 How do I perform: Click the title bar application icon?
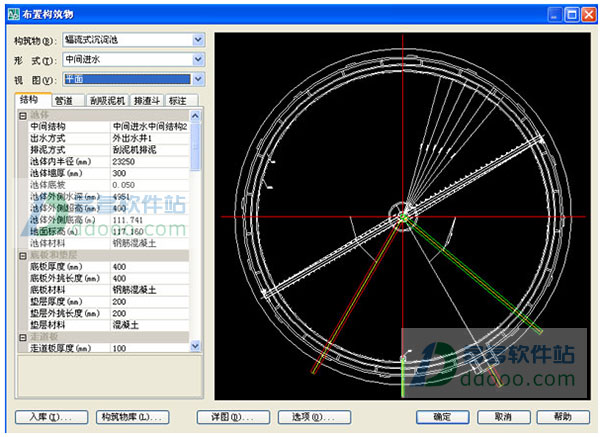[x=13, y=14]
